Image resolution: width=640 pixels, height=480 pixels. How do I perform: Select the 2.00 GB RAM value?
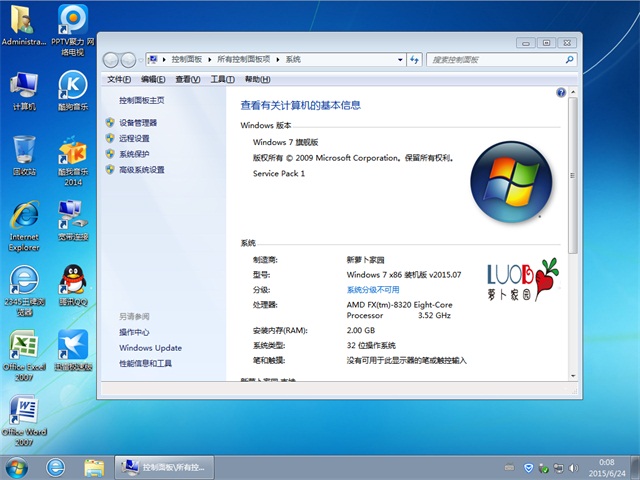[360, 330]
